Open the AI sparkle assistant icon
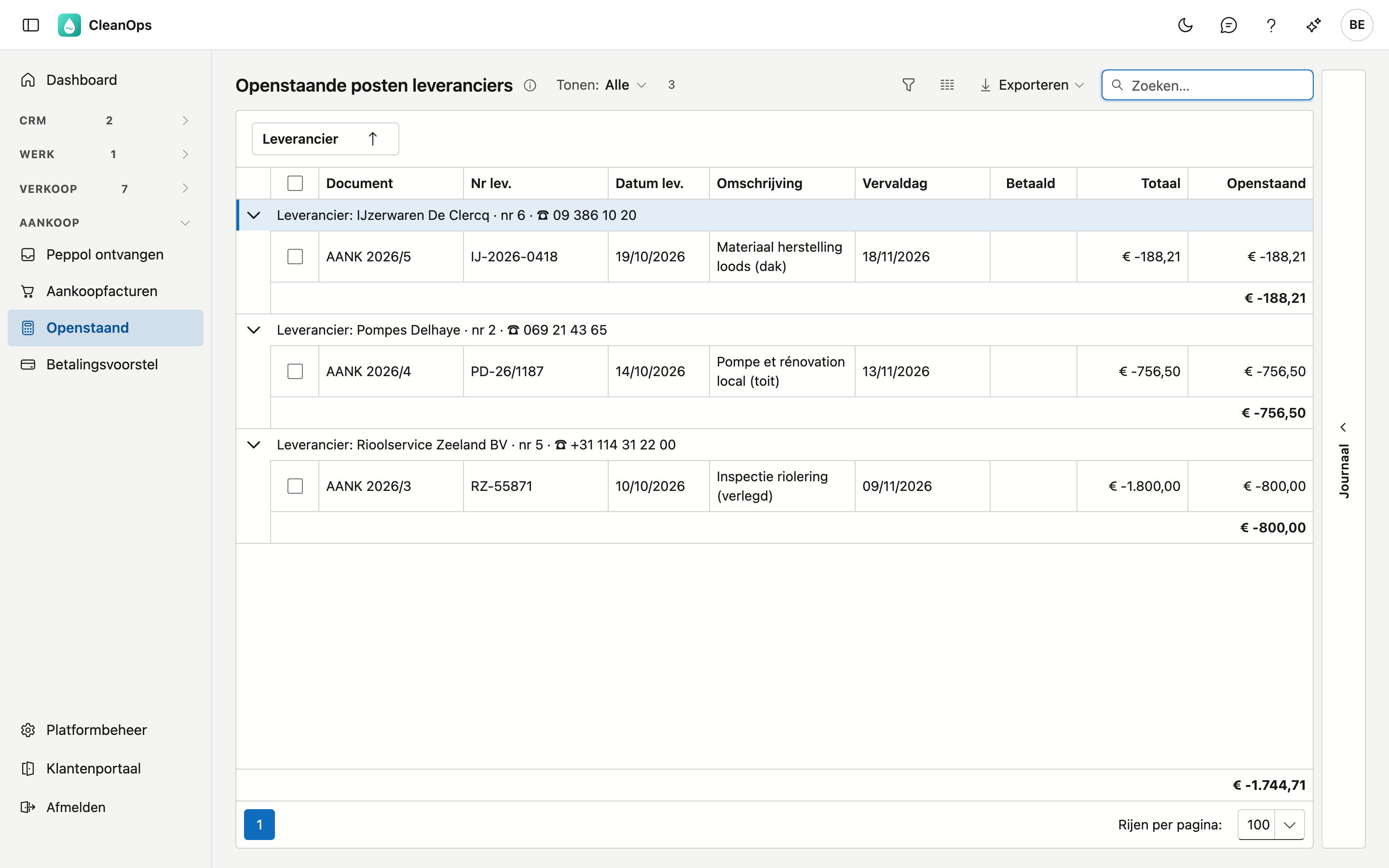The width and height of the screenshot is (1389, 868). point(1314,25)
